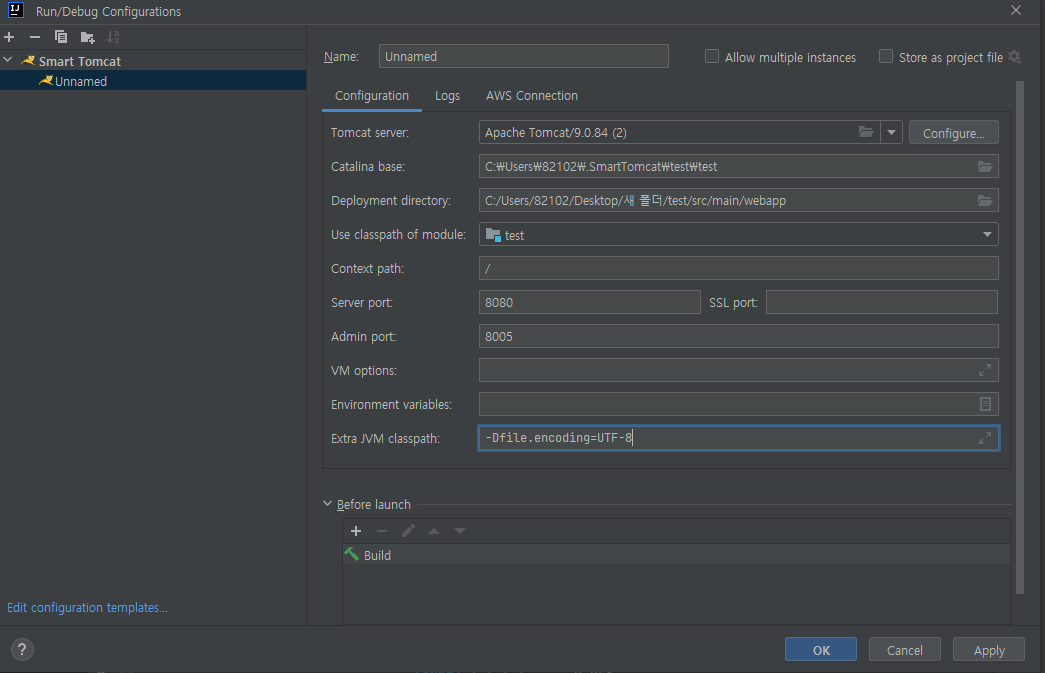Remove the selected configuration
The image size is (1045, 673).
pyautogui.click(x=35, y=37)
